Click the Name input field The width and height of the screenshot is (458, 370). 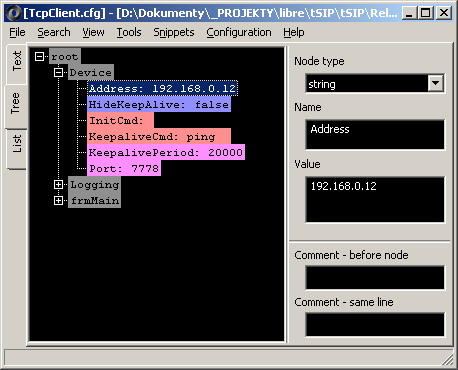pos(375,135)
